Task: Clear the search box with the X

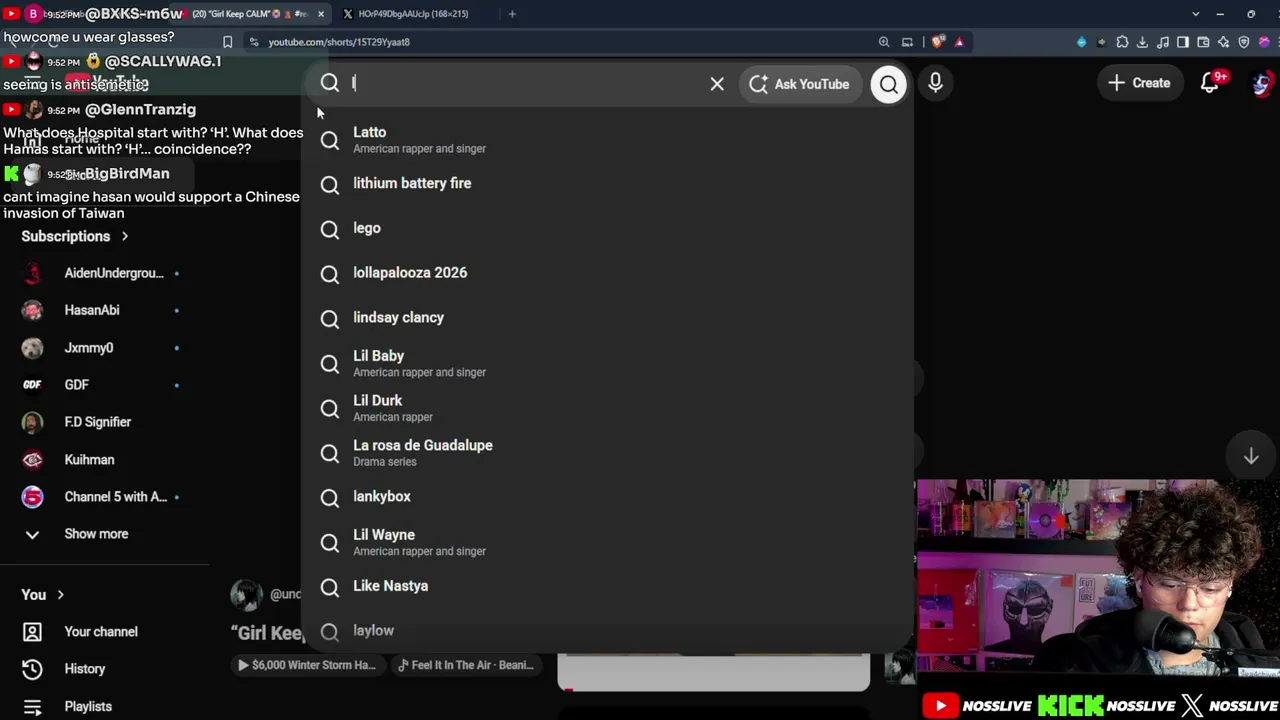Action: (x=717, y=84)
